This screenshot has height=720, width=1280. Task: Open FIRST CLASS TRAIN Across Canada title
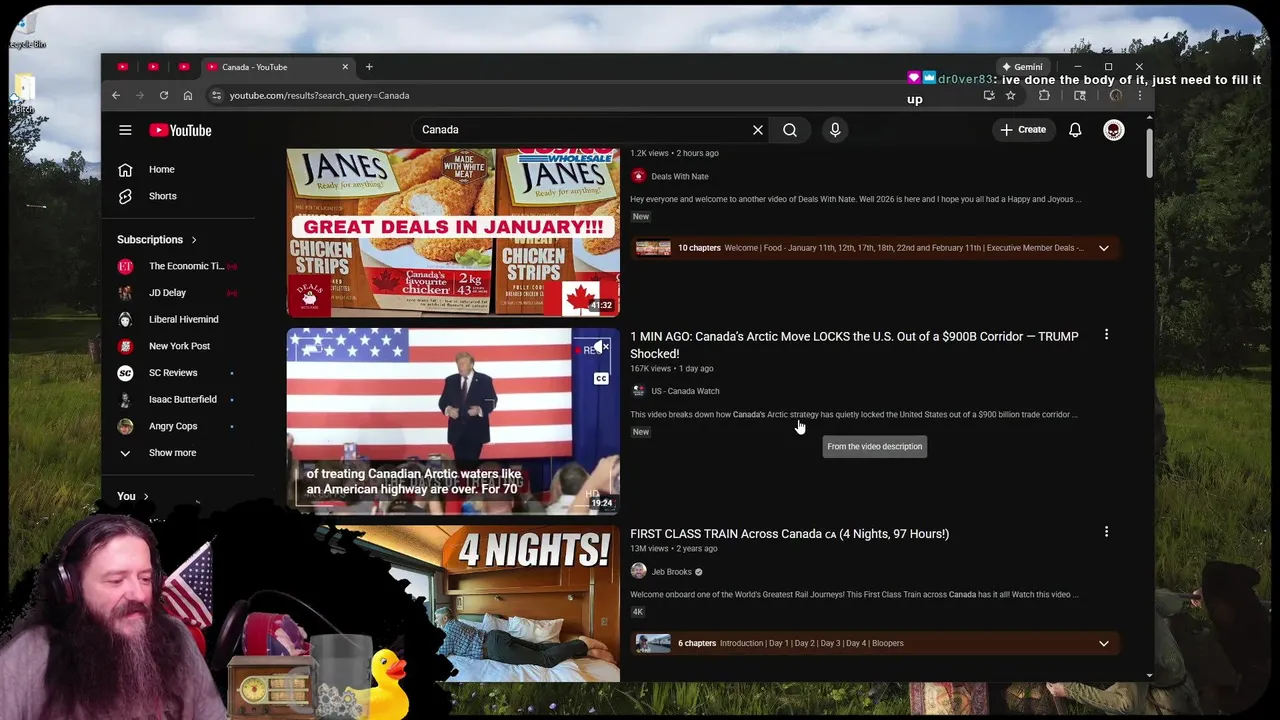coord(789,534)
